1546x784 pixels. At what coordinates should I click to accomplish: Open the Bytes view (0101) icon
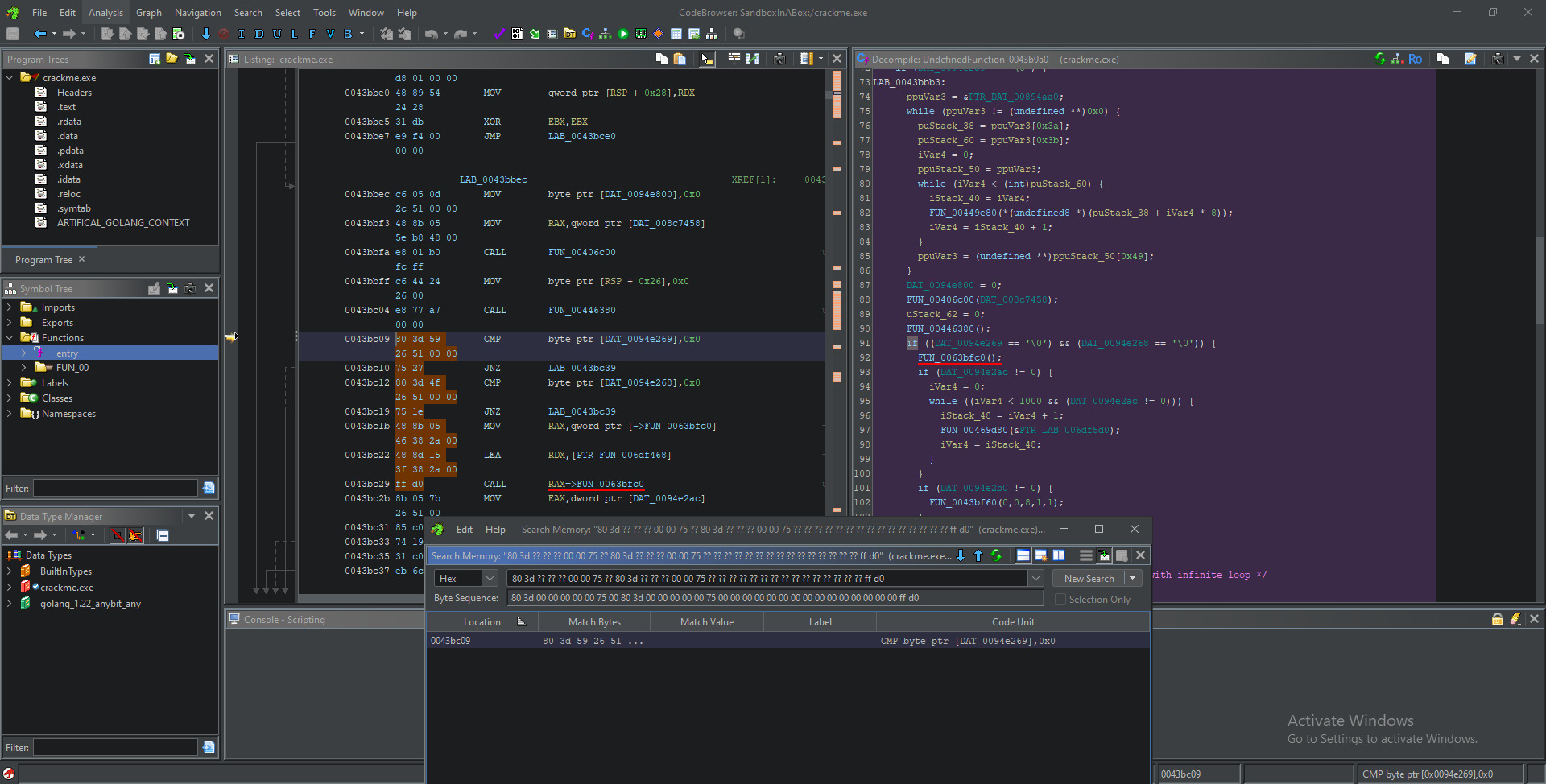pyautogui.click(x=517, y=34)
